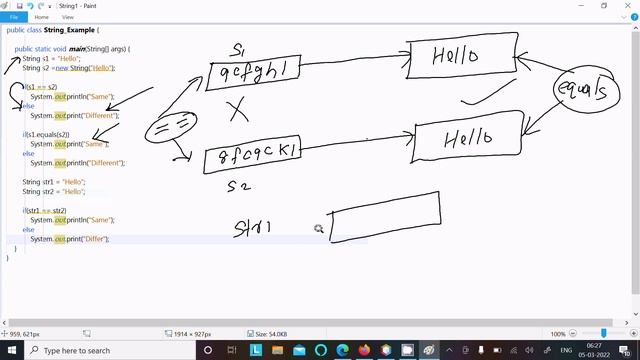Image resolution: width=640 pixels, height=360 pixels.
Task: Click the horizontal scrollbar left arrow
Action: click(x=4, y=322)
